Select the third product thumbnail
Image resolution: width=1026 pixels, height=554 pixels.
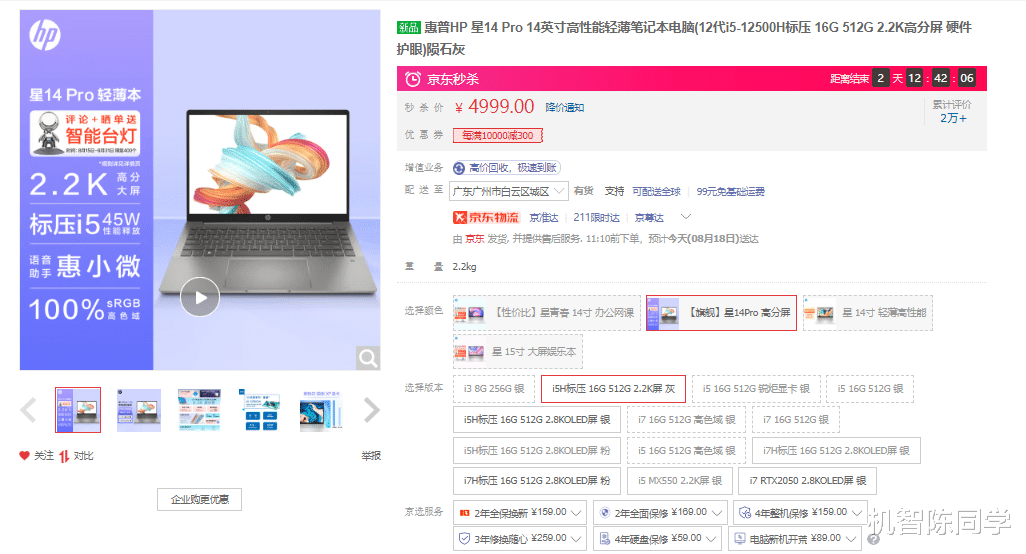coord(200,410)
